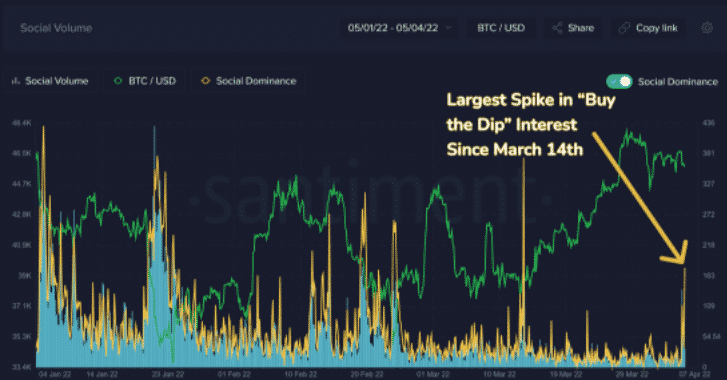Click the Social Volume bar chart icon
The height and width of the screenshot is (380, 727).
(x=16, y=81)
